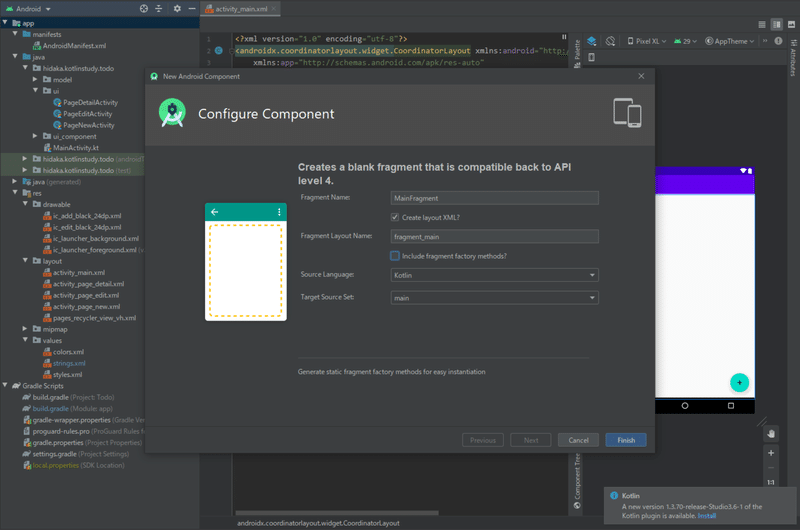This screenshot has width=800, height=530.
Task: Cancel the New Android Component dialog
Action: coord(578,440)
